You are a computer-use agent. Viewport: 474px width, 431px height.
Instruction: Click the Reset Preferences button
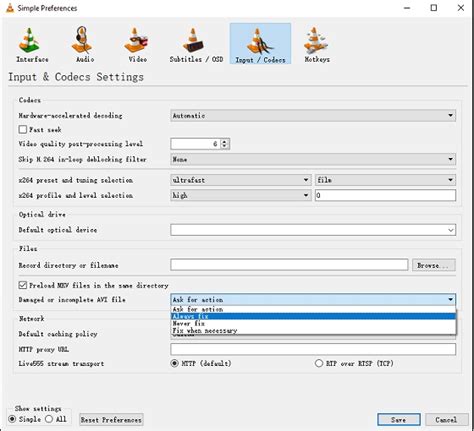(x=111, y=420)
